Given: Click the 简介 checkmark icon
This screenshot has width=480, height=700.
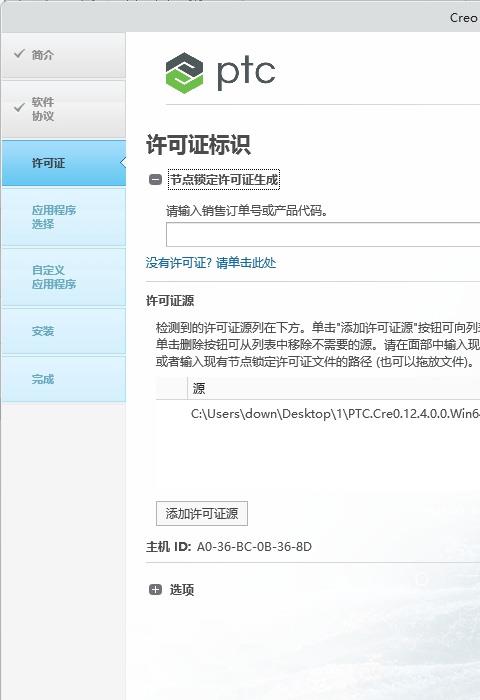Looking at the screenshot, I should [19, 54].
